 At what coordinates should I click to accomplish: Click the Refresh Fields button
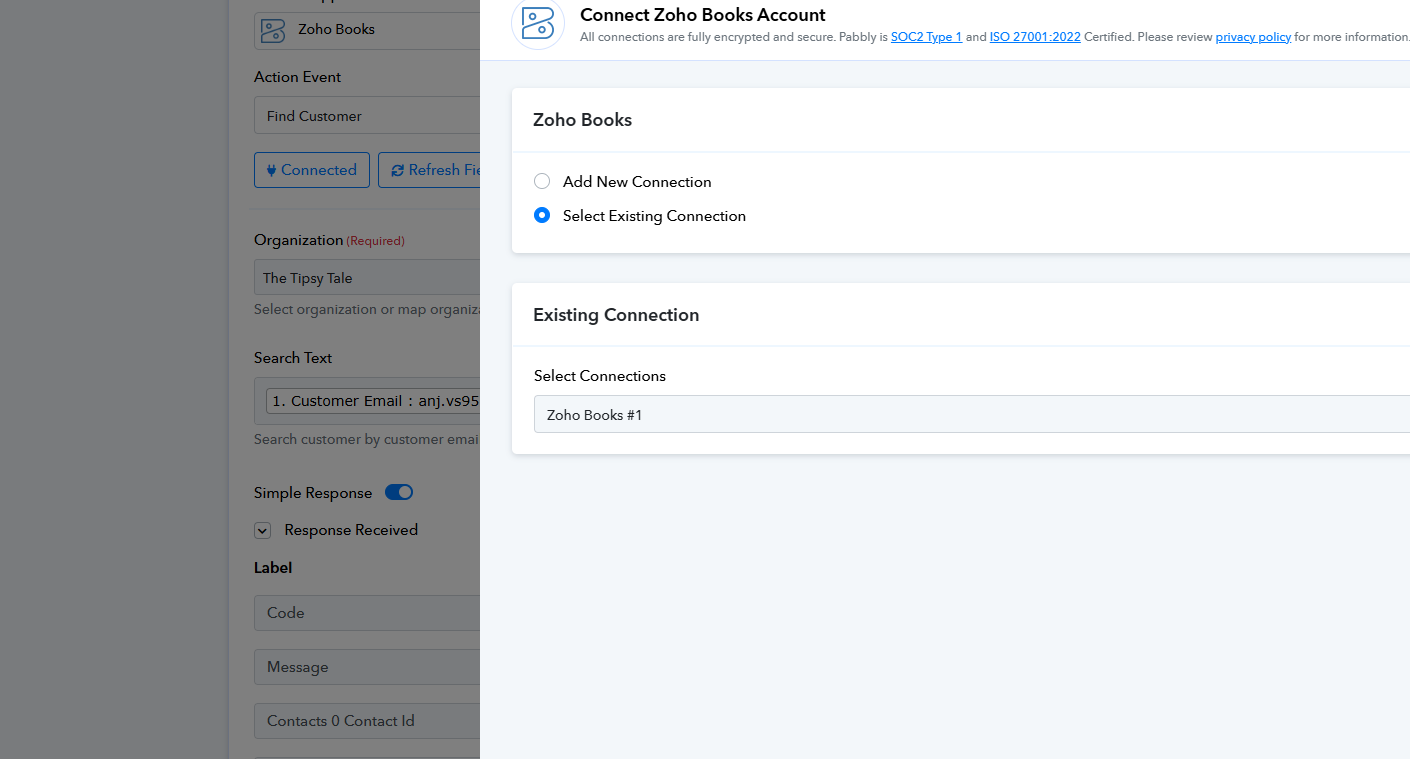pyautogui.click(x=429, y=170)
